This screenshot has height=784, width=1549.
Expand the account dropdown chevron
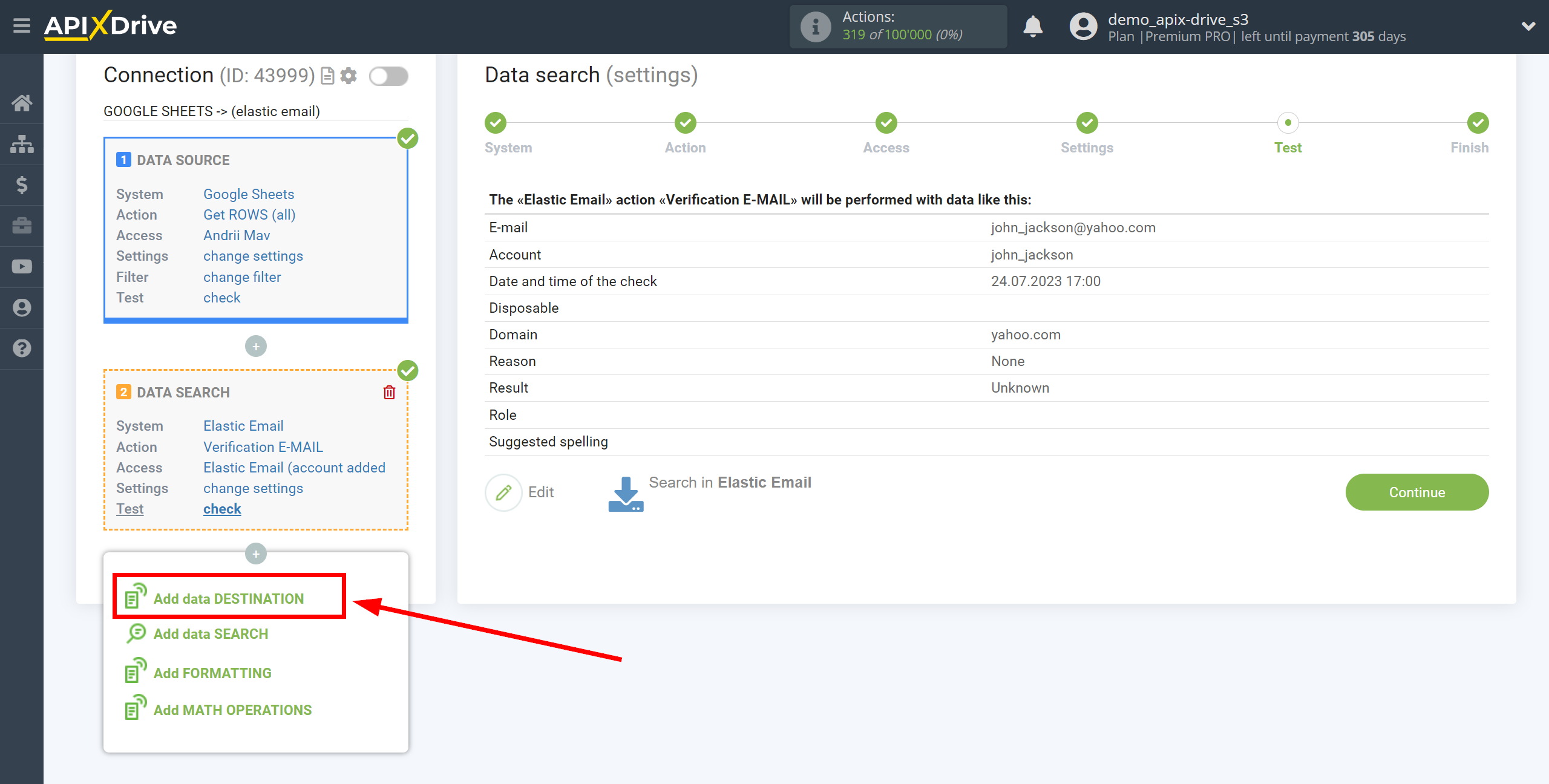[1528, 27]
